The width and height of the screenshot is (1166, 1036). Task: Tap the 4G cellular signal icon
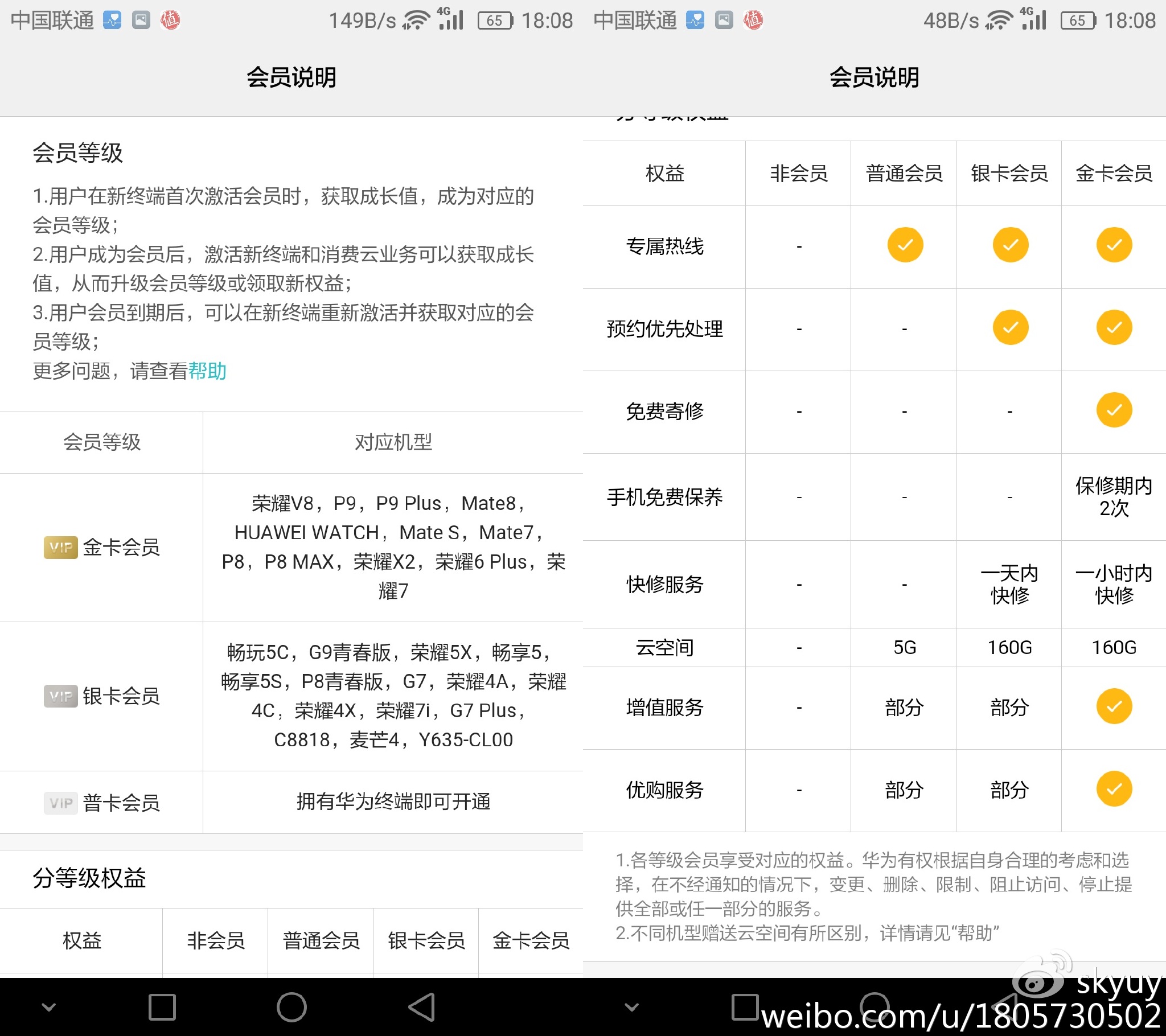451,19
